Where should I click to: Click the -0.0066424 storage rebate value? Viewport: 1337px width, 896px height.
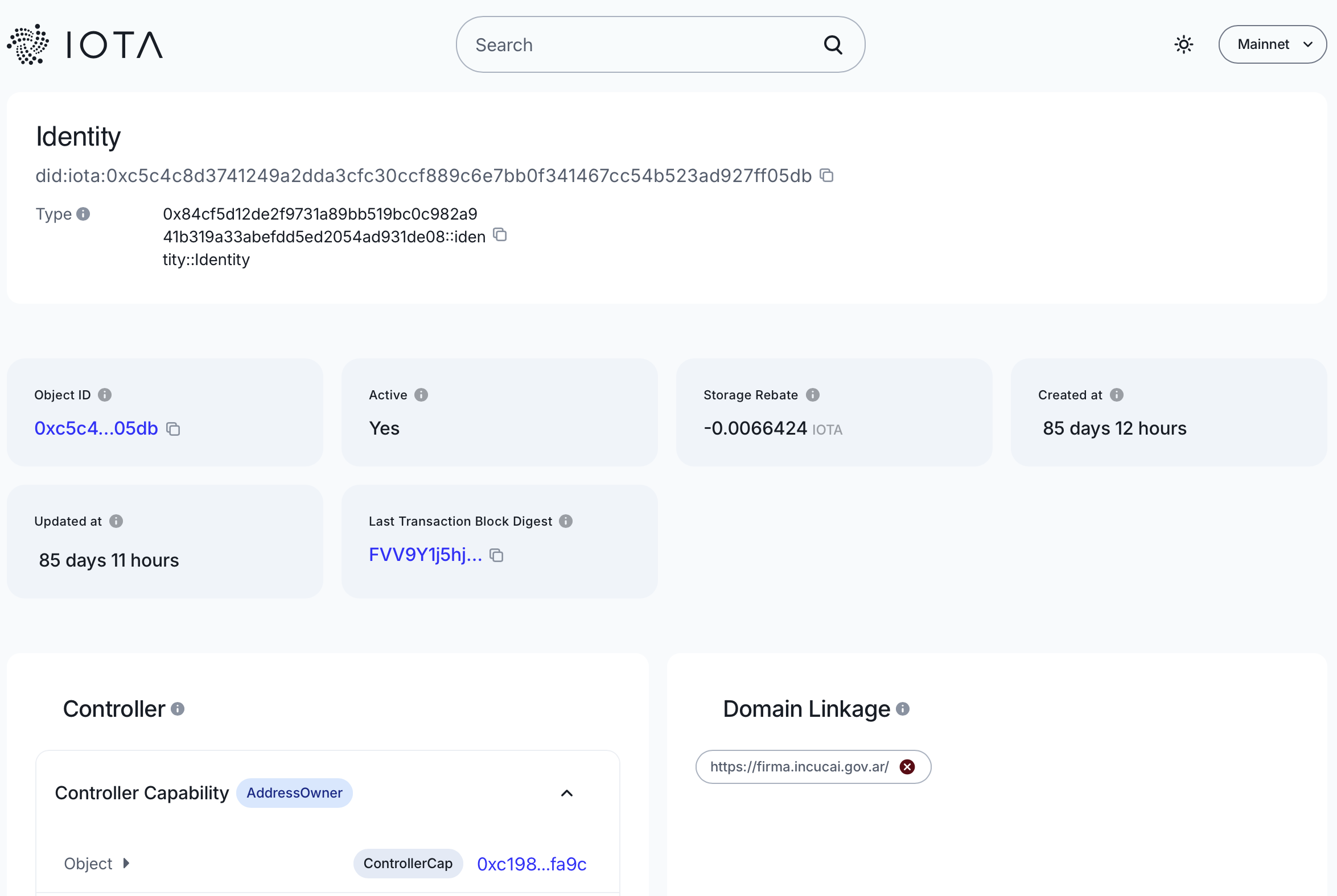coord(755,428)
